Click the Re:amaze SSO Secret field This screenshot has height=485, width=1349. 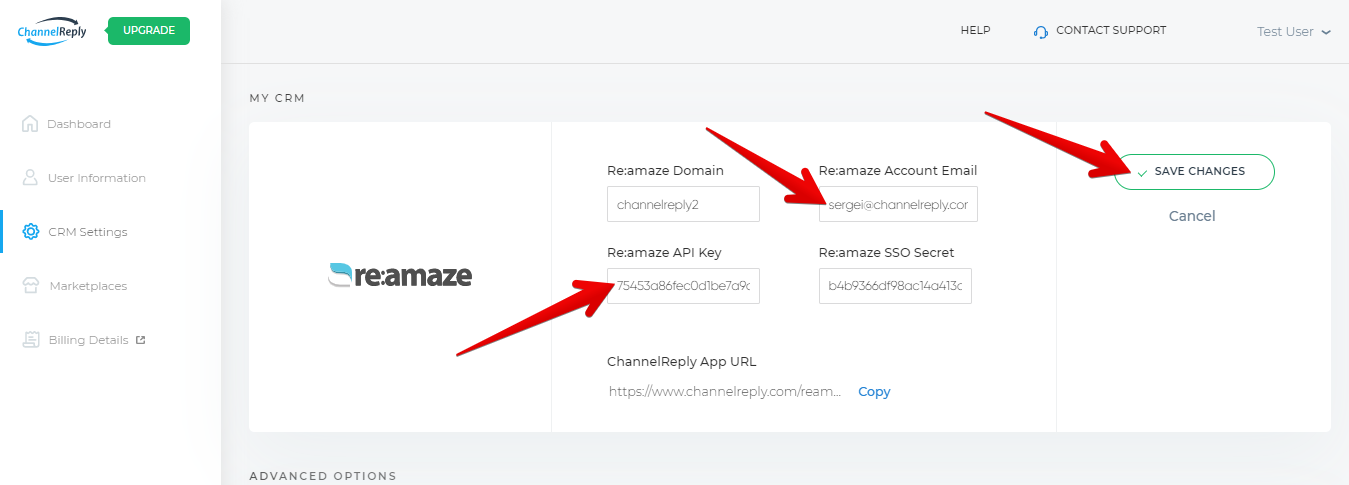point(895,286)
